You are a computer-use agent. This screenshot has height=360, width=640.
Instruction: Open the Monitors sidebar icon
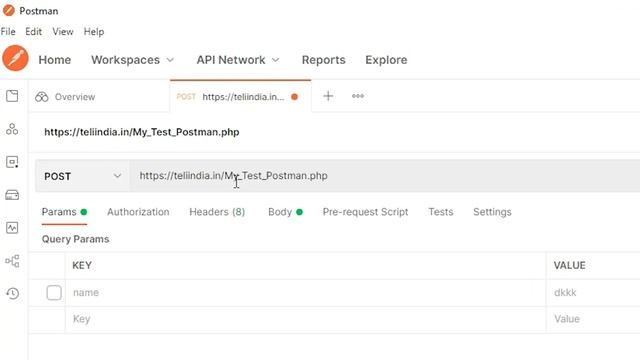[12, 228]
